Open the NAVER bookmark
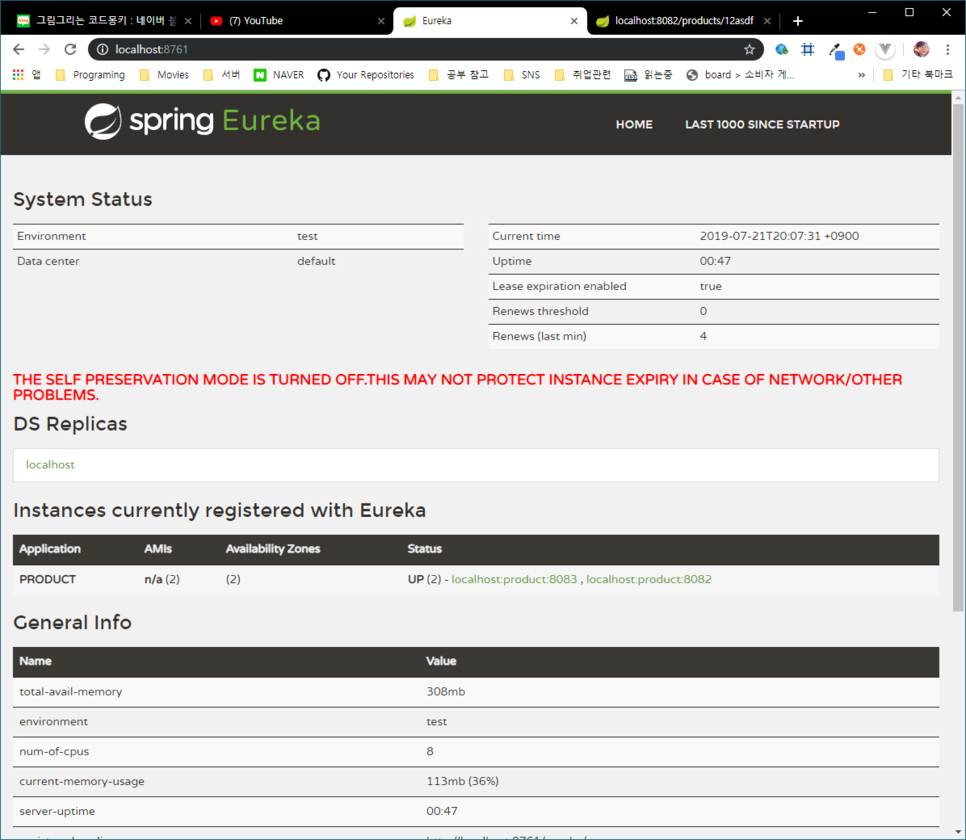 click(x=279, y=75)
